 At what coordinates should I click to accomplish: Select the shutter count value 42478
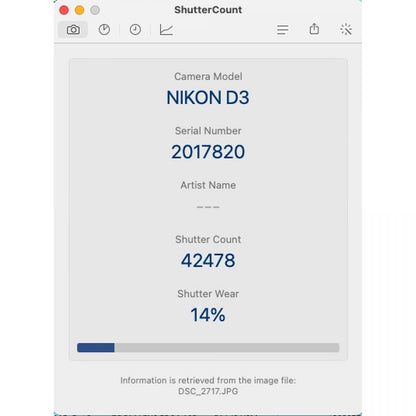pos(208,260)
